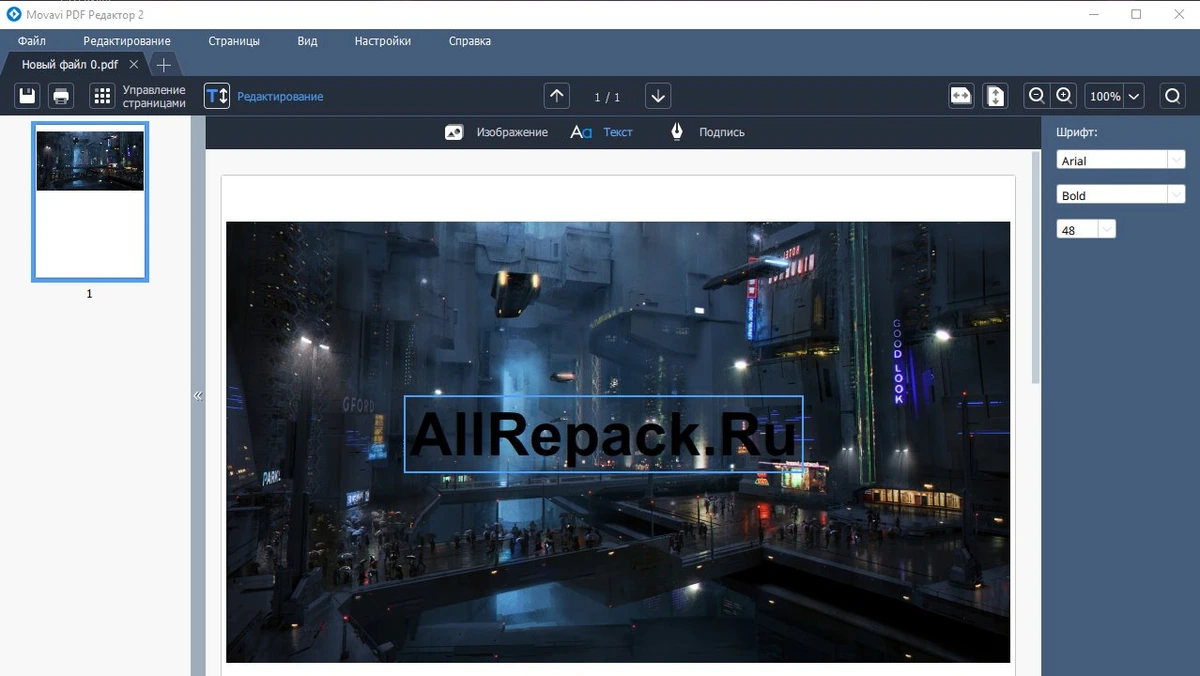Select the Текст text tool
Screen dimensions: 1200x676
click(x=601, y=132)
